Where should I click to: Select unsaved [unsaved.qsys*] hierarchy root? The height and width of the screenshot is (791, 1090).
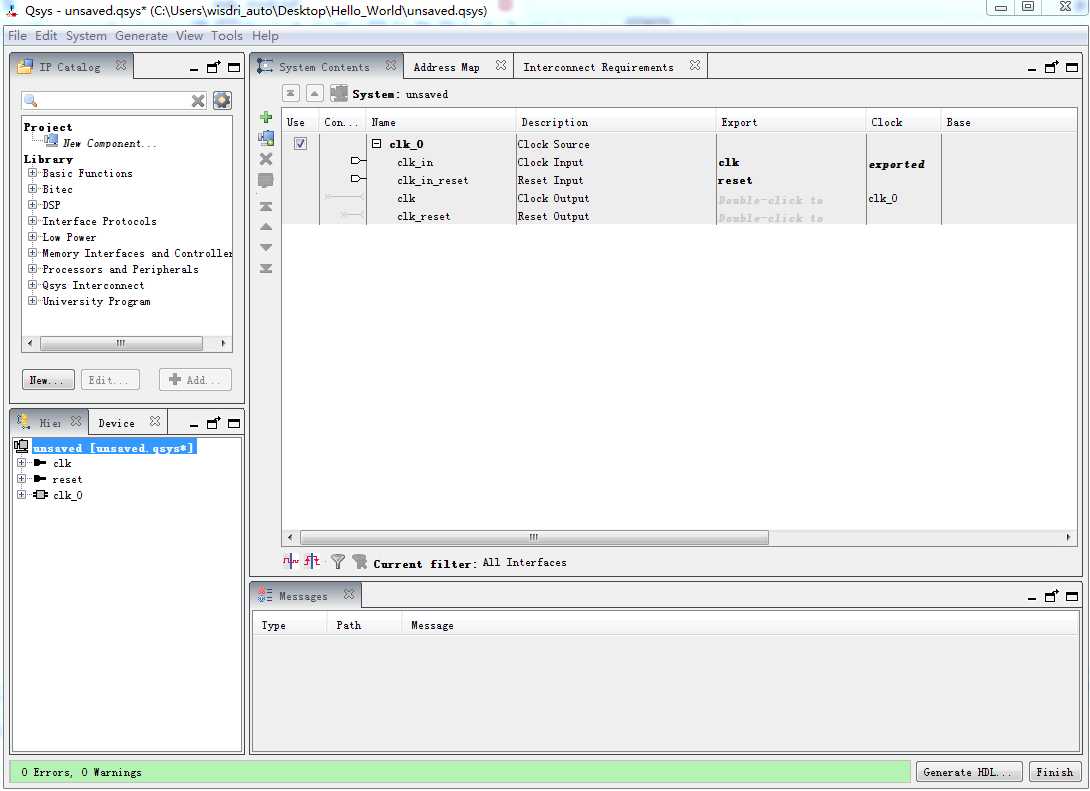[x=114, y=448]
